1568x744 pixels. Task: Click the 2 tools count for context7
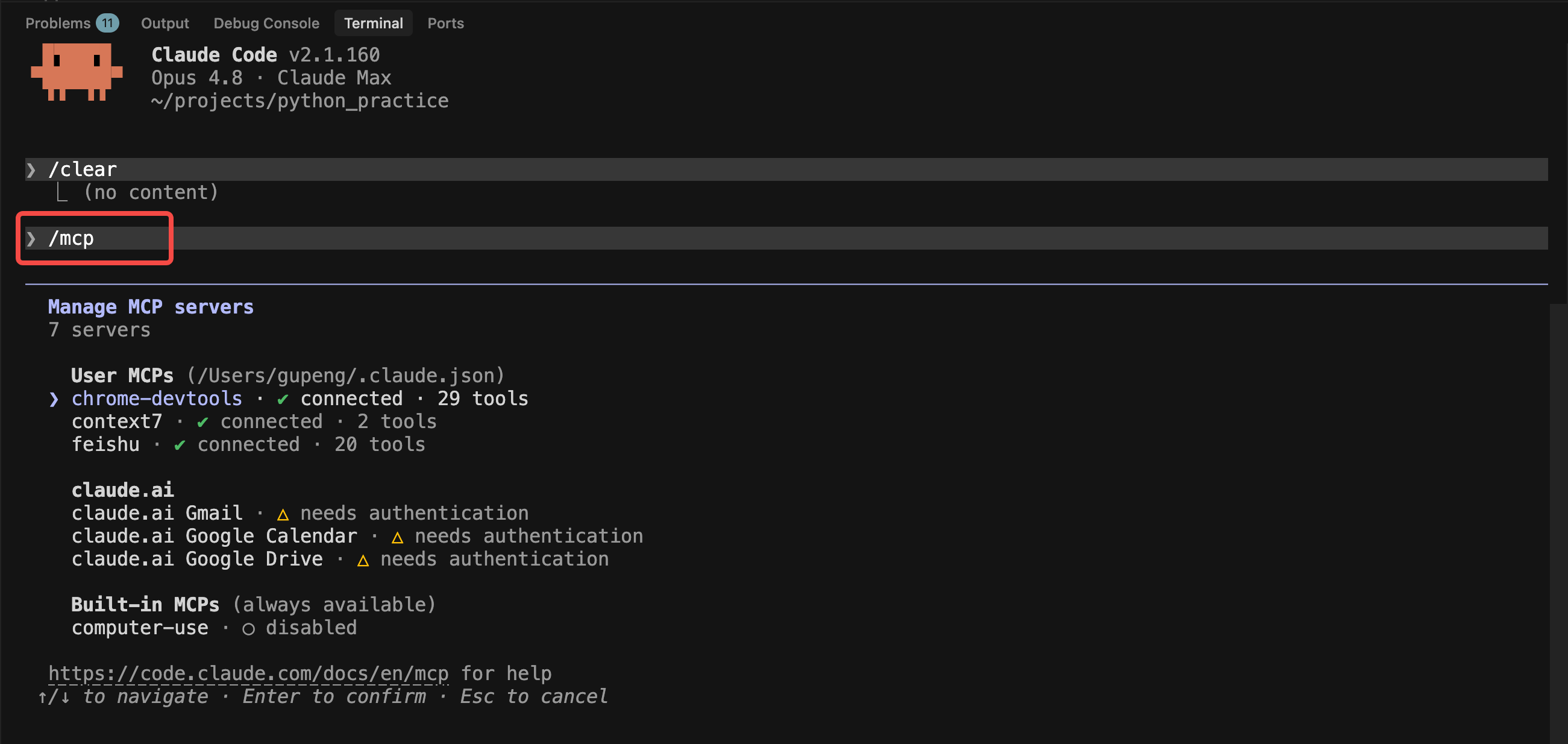[x=397, y=421]
